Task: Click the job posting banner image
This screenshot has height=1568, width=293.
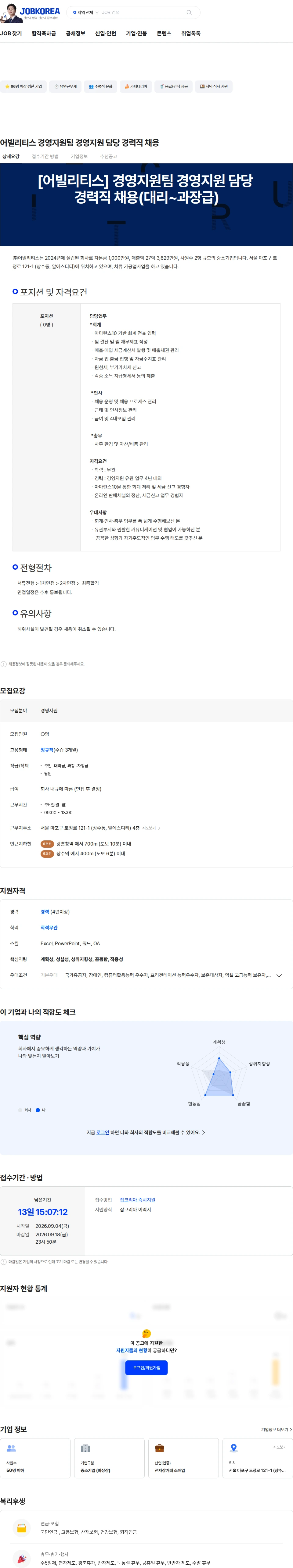Action: (x=146, y=205)
